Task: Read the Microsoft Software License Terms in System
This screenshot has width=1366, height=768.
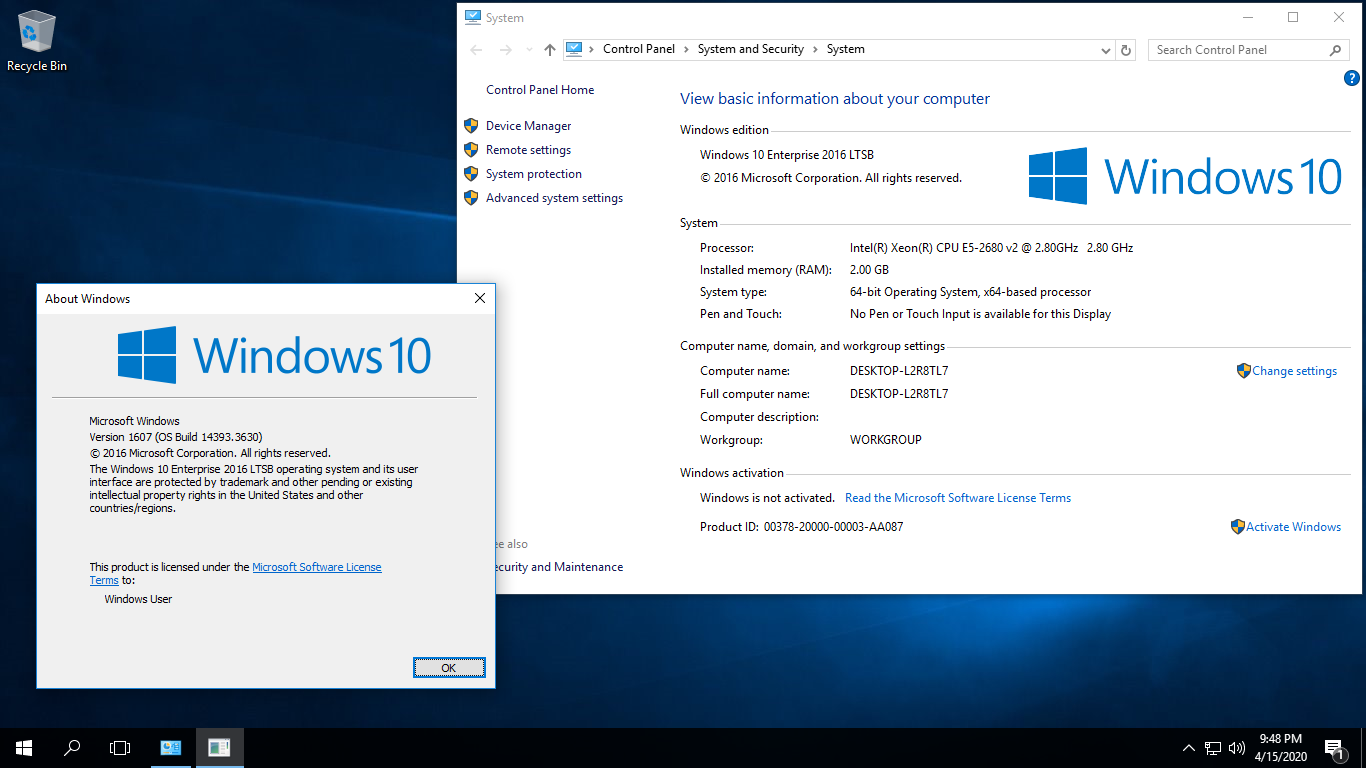Action: click(x=958, y=498)
